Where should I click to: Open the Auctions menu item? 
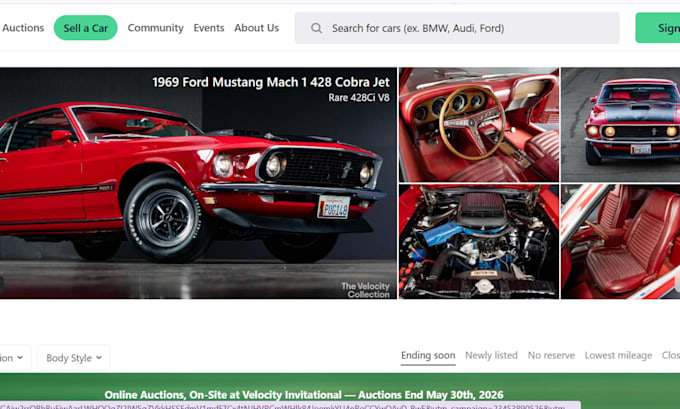(x=23, y=28)
